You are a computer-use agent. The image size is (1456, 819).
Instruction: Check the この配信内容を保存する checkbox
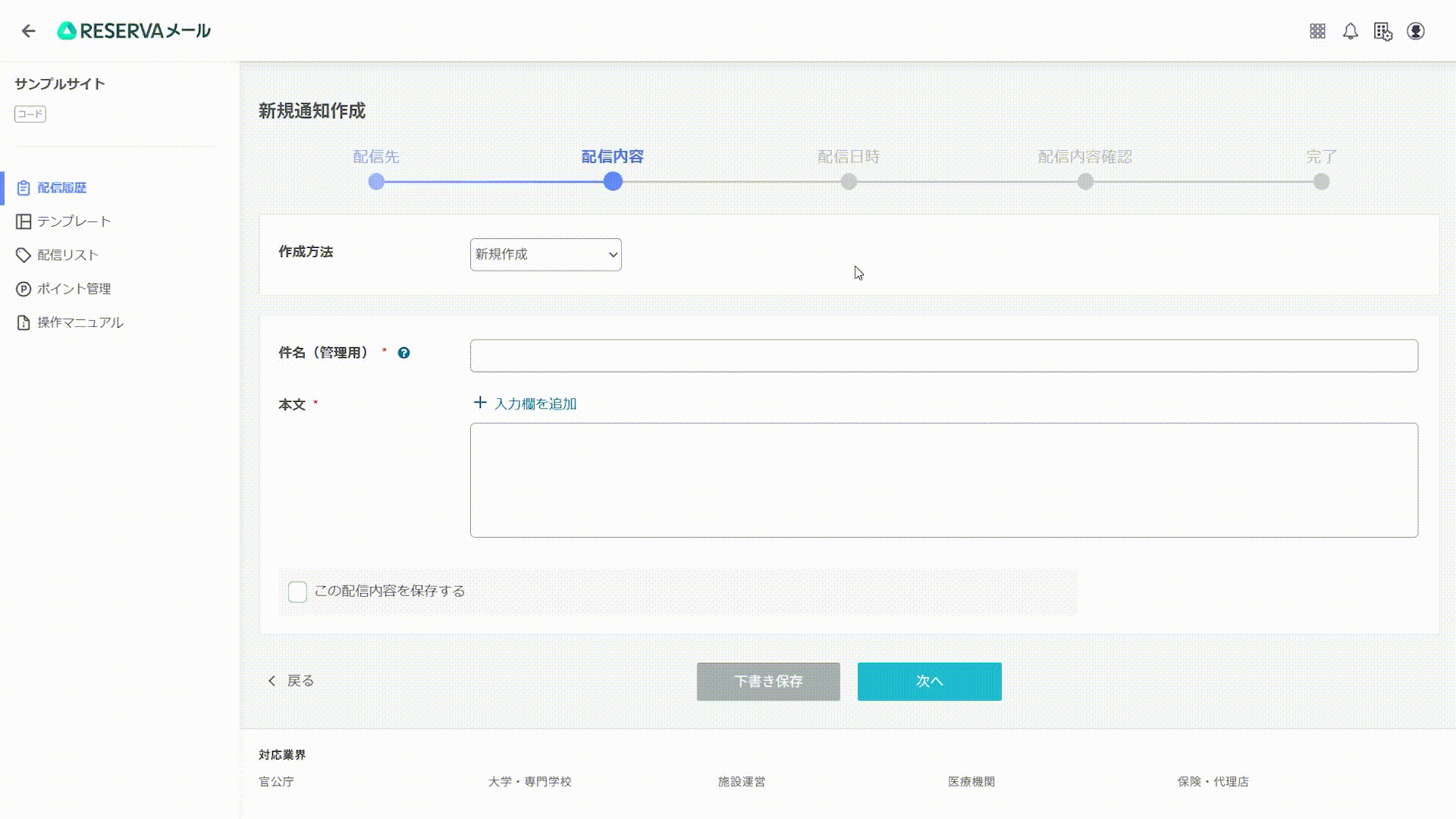297,591
